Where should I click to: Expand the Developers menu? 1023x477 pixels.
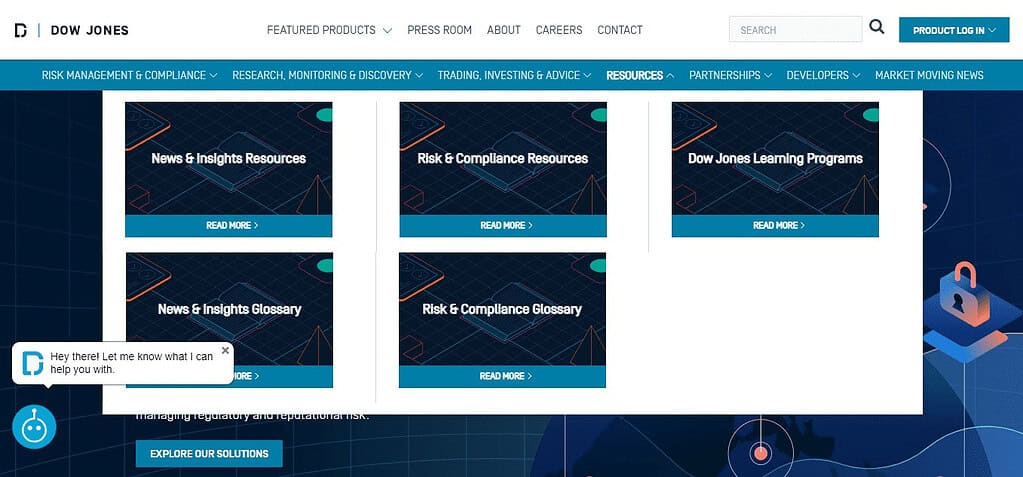(x=823, y=75)
